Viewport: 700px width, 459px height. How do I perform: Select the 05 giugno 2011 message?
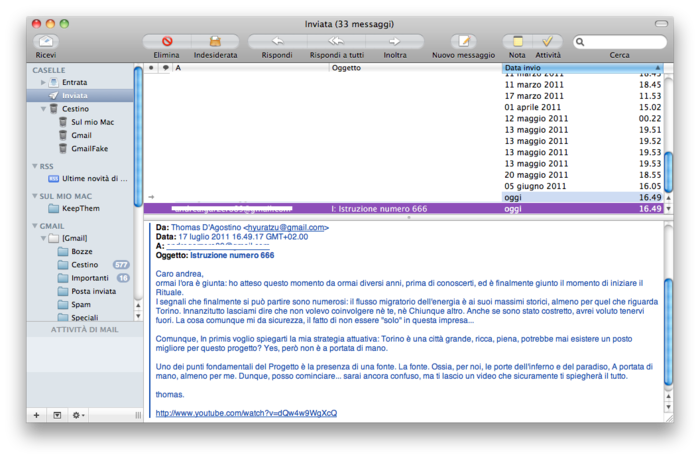(x=404, y=186)
